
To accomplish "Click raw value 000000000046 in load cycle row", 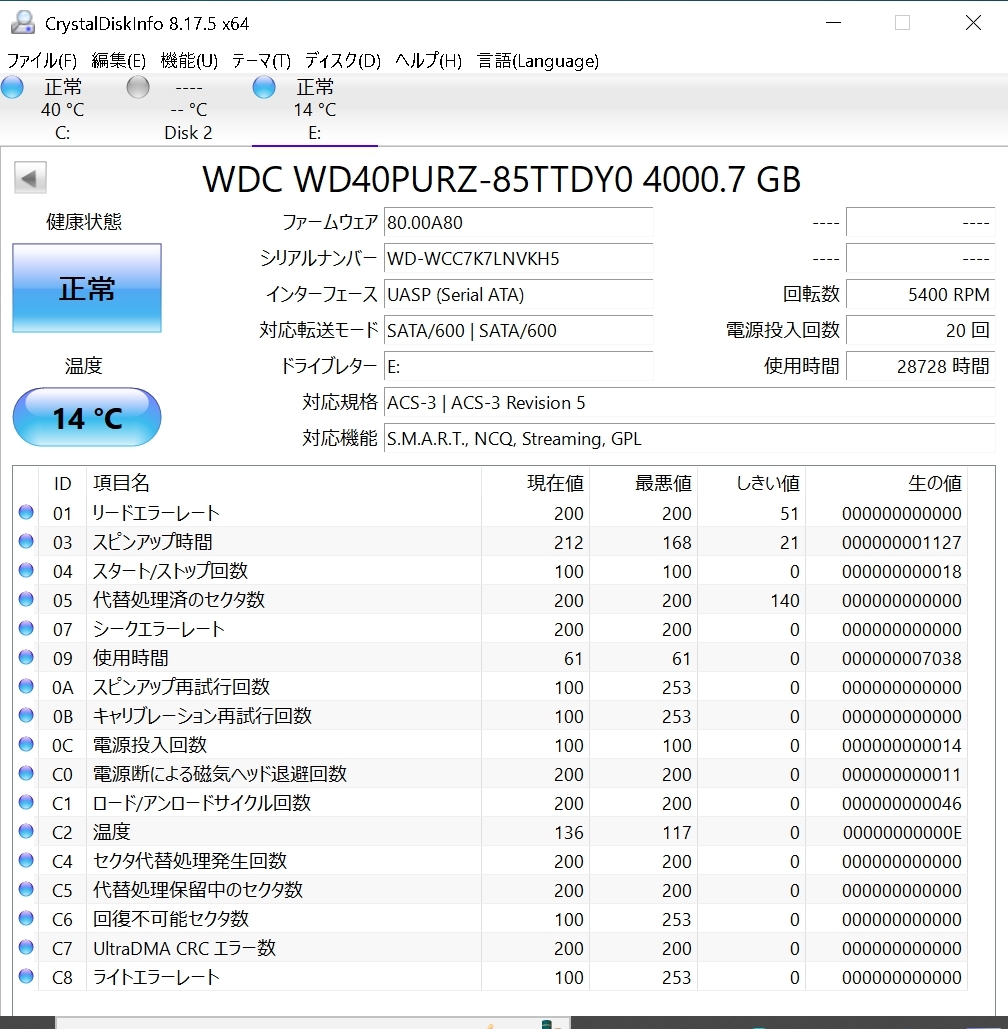I will click(902, 803).
